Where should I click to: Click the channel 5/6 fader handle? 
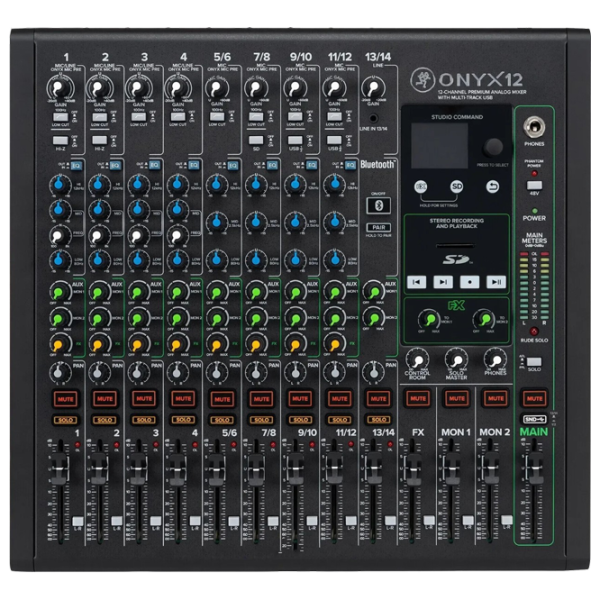[214, 470]
